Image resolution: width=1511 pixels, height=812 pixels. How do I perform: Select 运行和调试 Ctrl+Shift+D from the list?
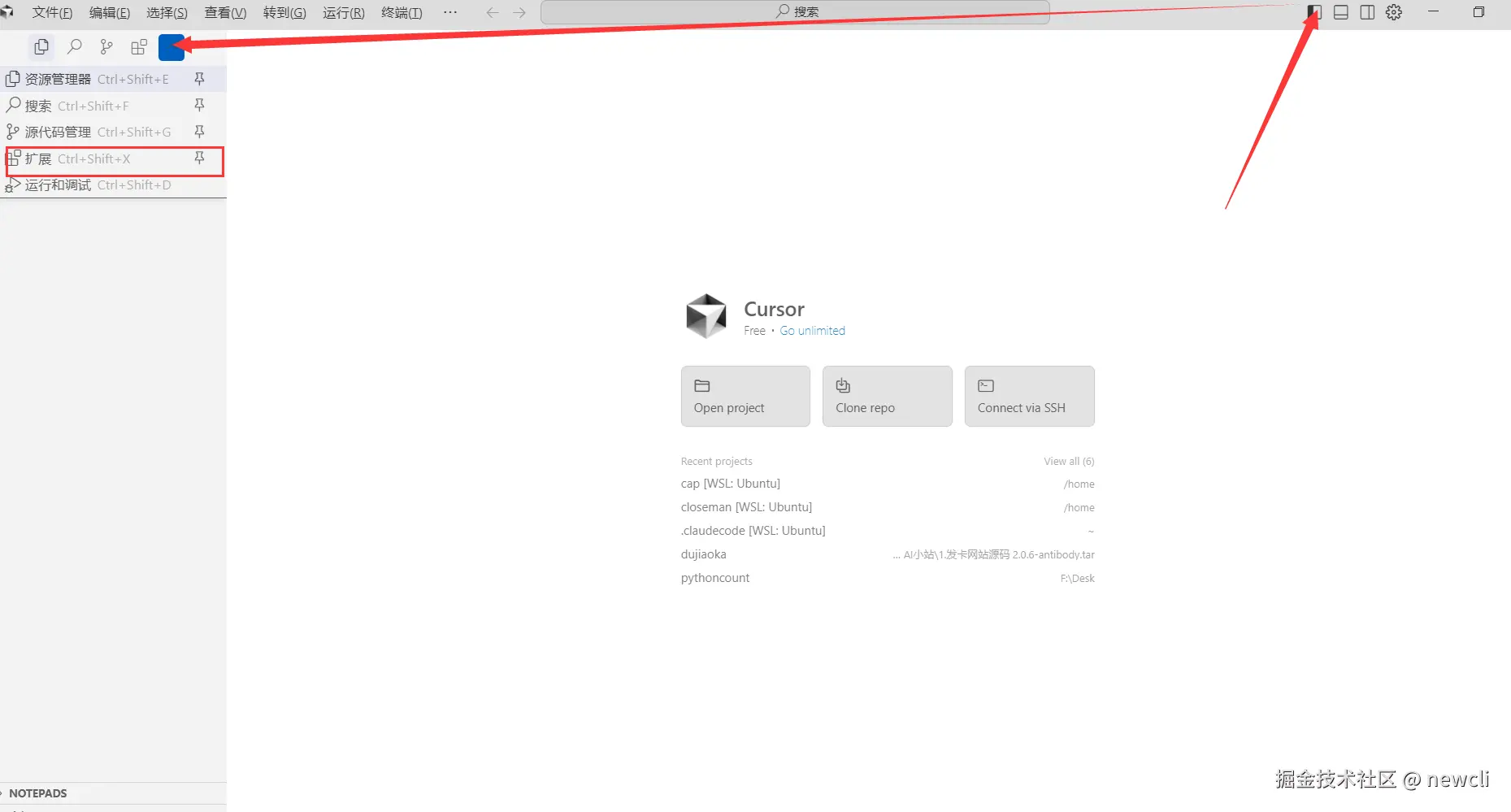pyautogui.click(x=113, y=185)
